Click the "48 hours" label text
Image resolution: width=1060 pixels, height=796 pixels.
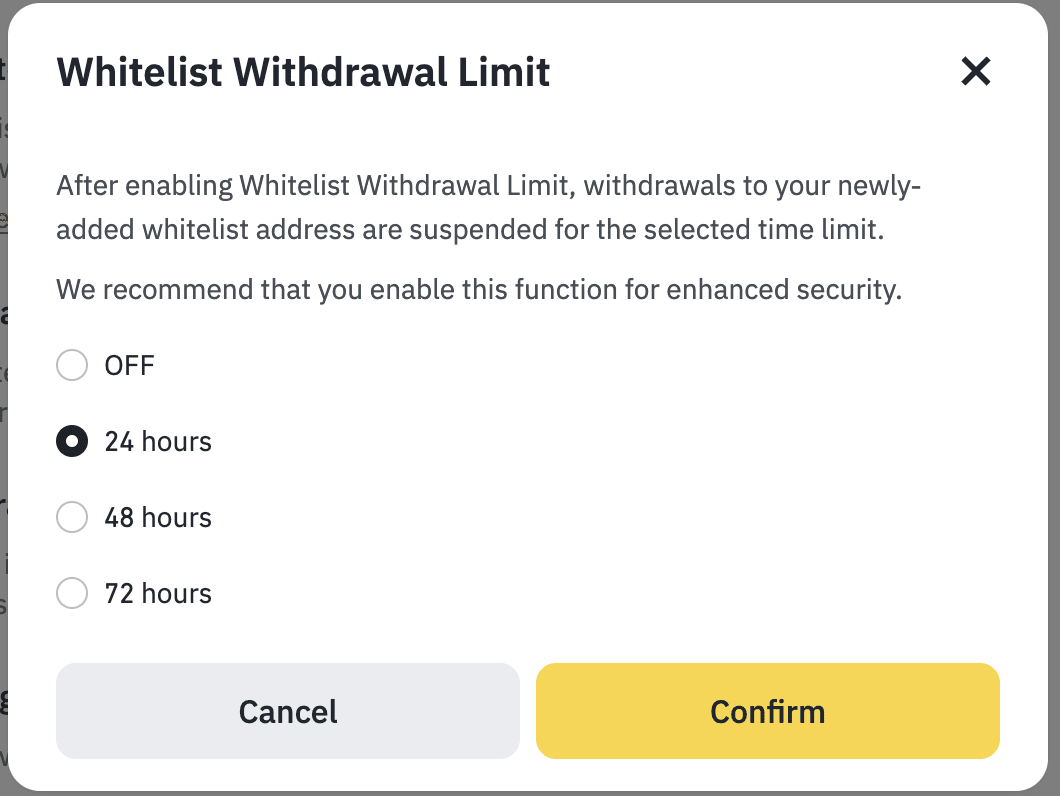point(158,518)
